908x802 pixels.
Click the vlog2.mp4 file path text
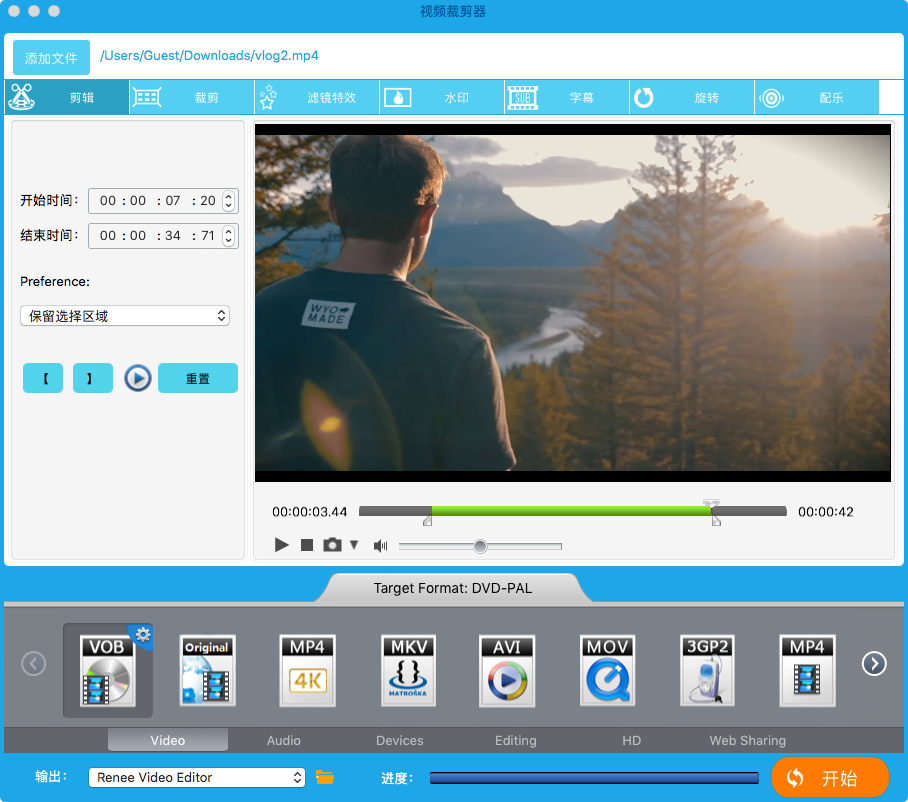tap(209, 56)
